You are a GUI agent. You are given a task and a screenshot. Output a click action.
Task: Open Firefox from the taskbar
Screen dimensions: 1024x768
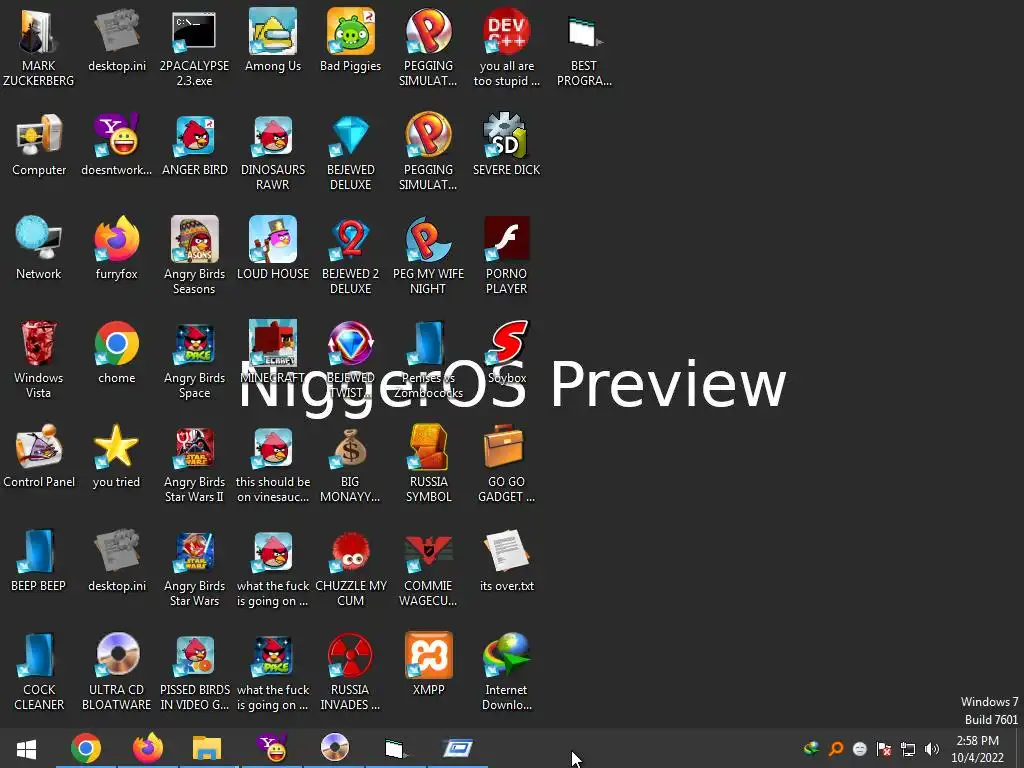(x=148, y=749)
